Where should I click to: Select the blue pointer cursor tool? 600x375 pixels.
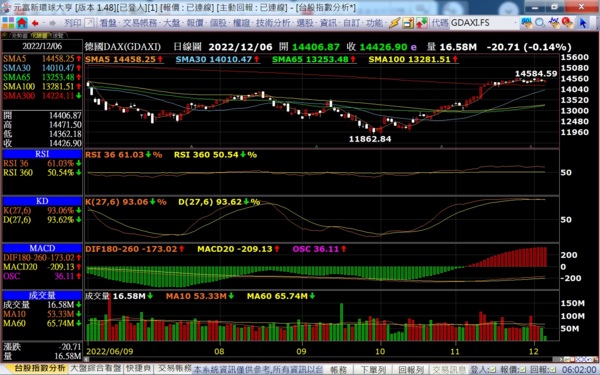(x=583, y=23)
